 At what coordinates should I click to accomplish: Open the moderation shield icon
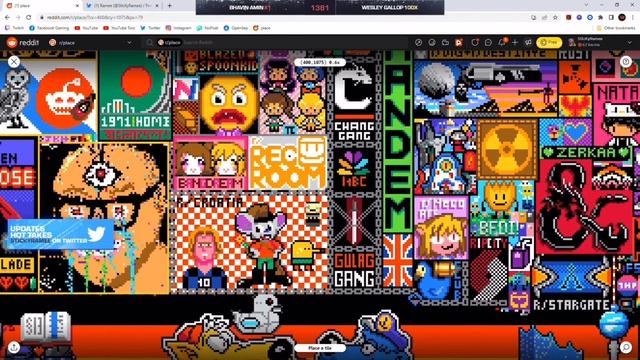tap(475, 42)
